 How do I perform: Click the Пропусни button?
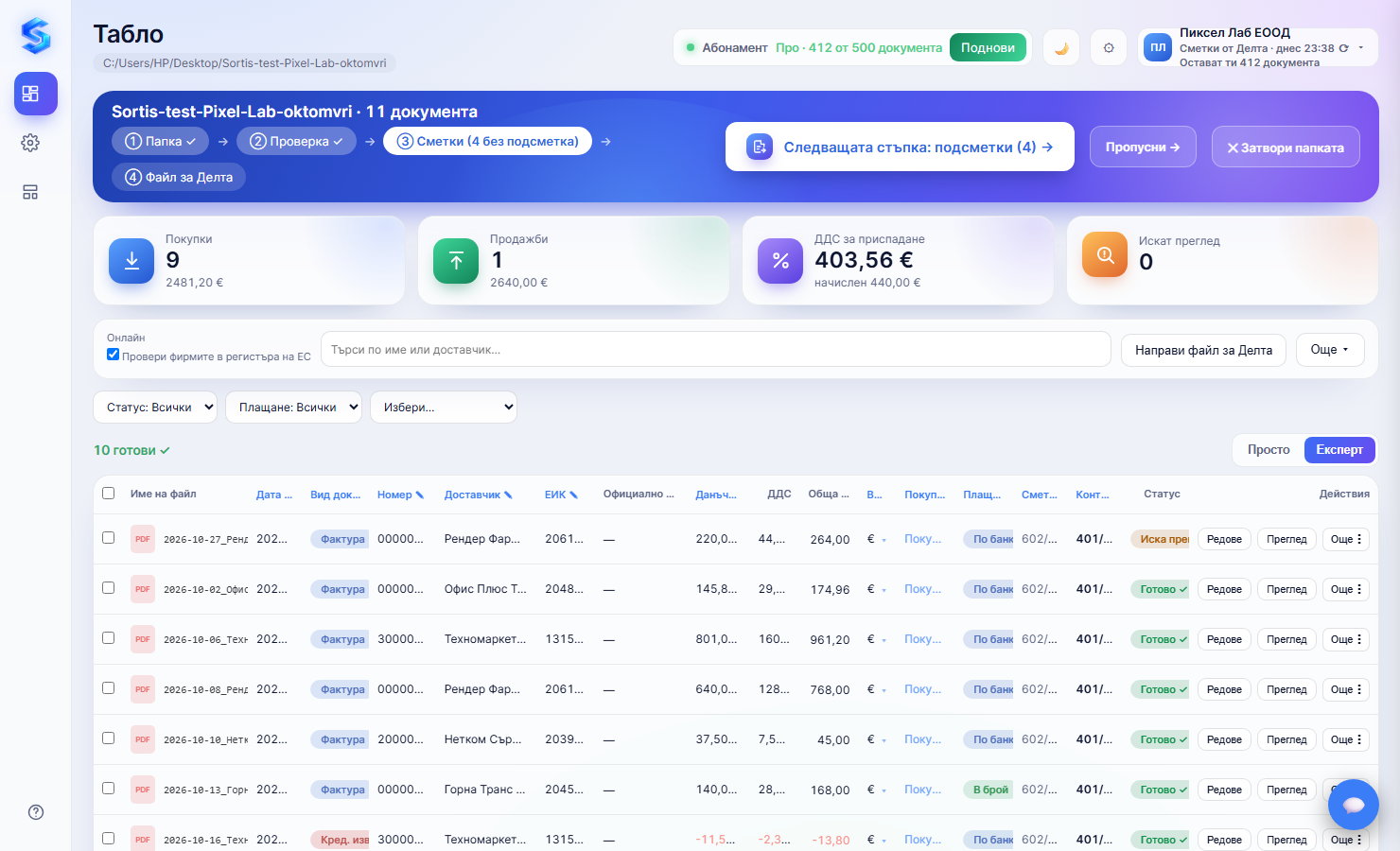pyautogui.click(x=1143, y=147)
